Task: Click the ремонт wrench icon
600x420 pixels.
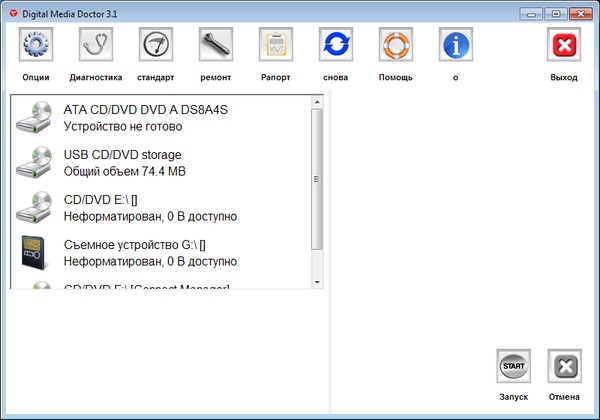Action: click(216, 46)
